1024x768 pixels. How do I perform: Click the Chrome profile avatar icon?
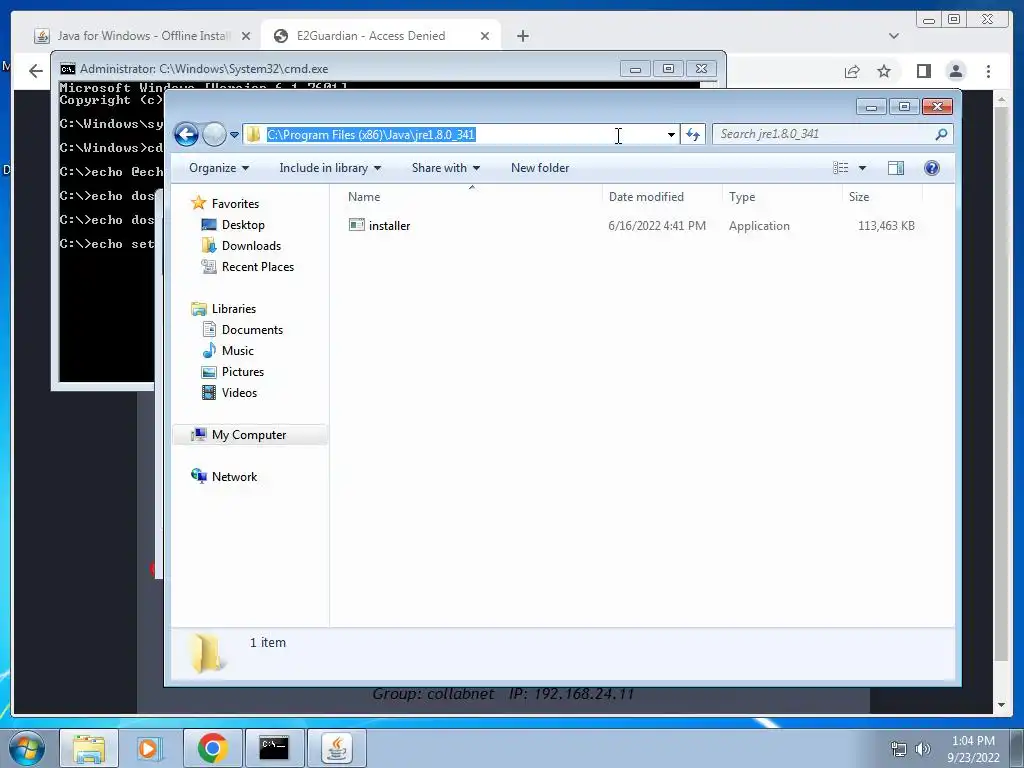[956, 71]
